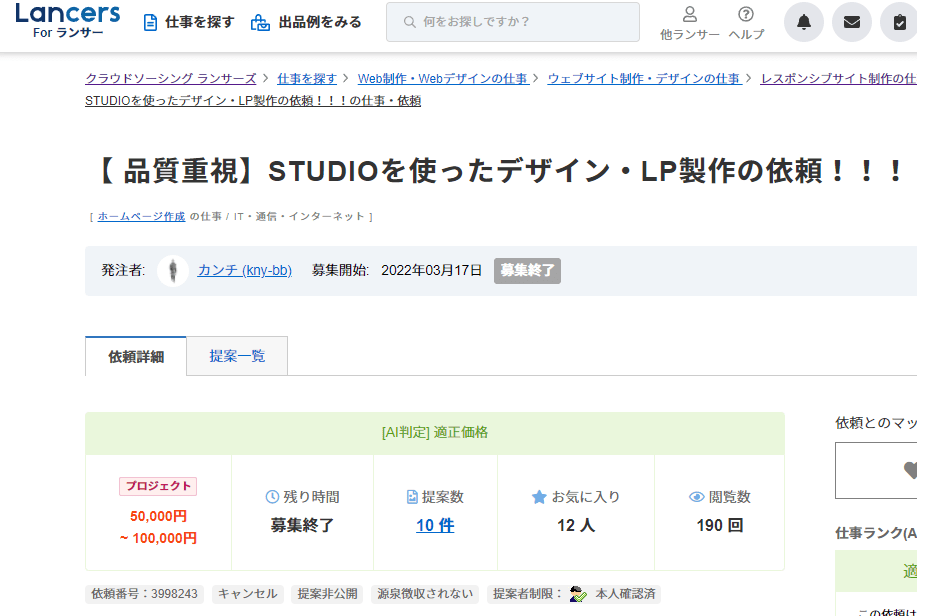Click the search input field
This screenshot has height=616, width=931.
click(512, 22)
